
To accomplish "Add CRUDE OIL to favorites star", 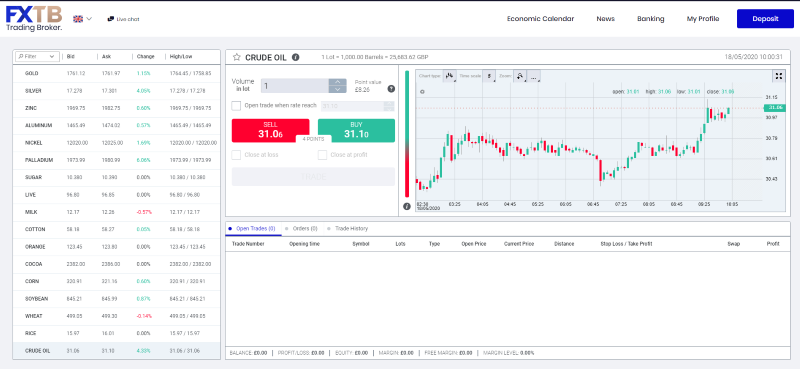I will click(236, 57).
